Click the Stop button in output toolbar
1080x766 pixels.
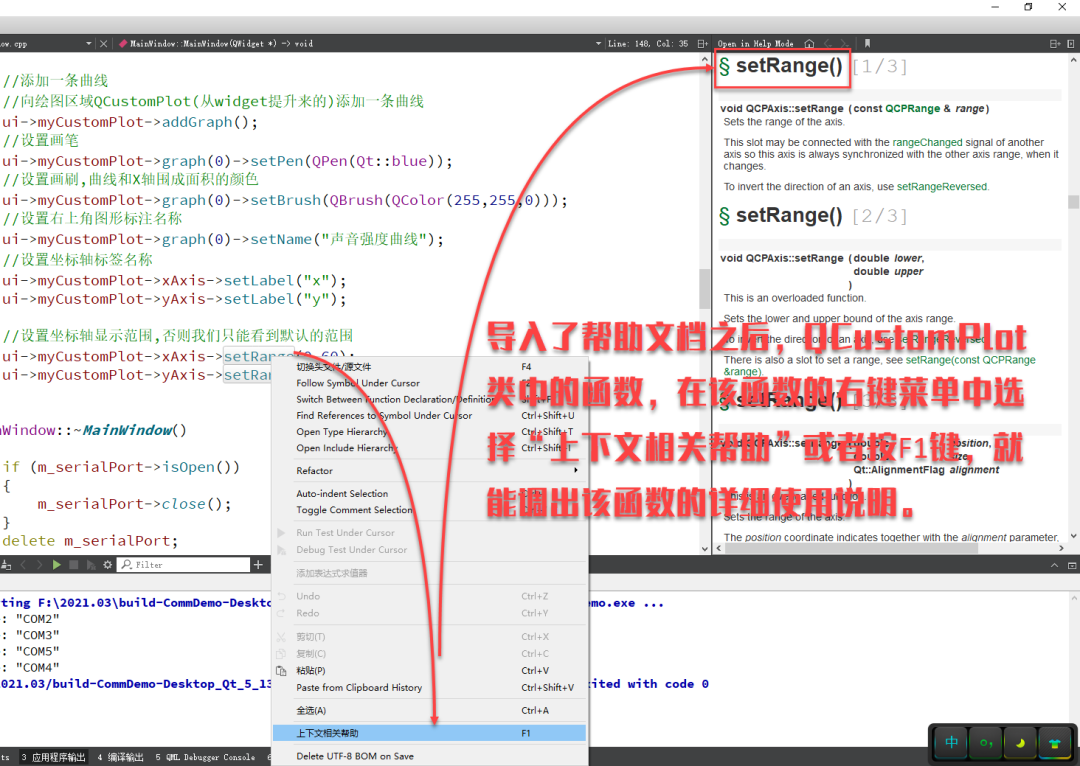click(x=74, y=565)
